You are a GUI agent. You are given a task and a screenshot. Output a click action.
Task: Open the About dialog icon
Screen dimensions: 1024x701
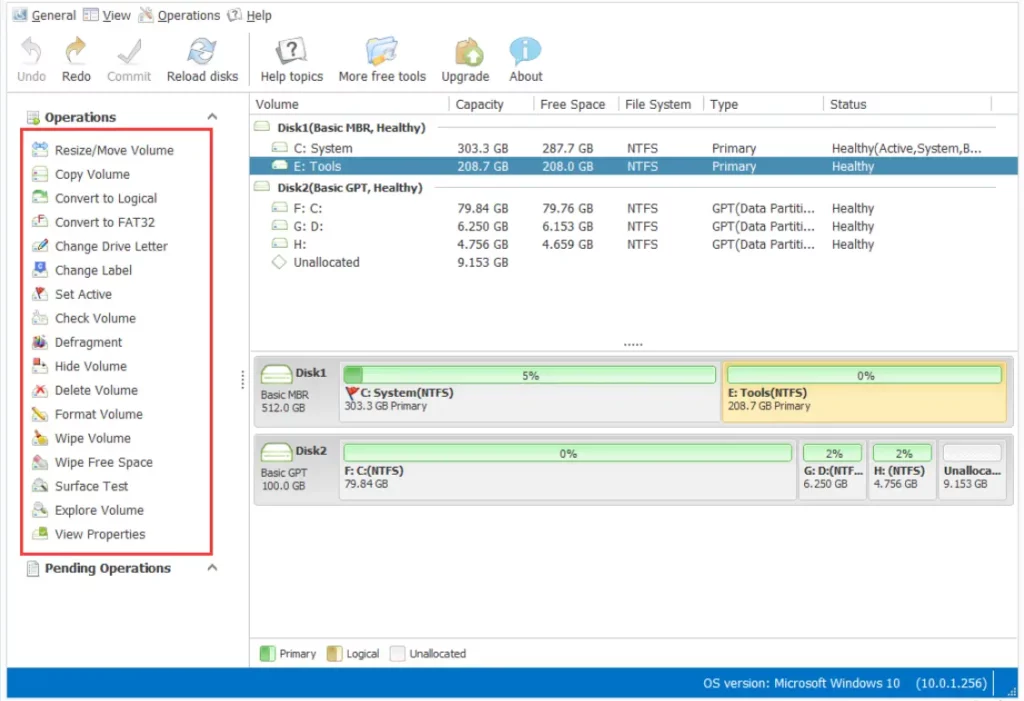point(525,53)
